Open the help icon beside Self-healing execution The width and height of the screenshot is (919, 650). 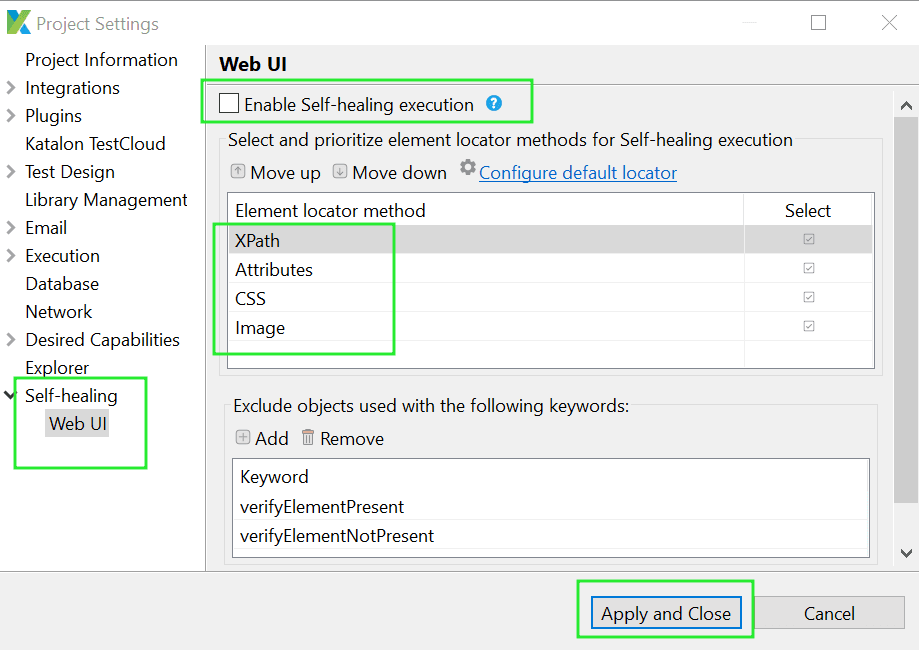[494, 103]
